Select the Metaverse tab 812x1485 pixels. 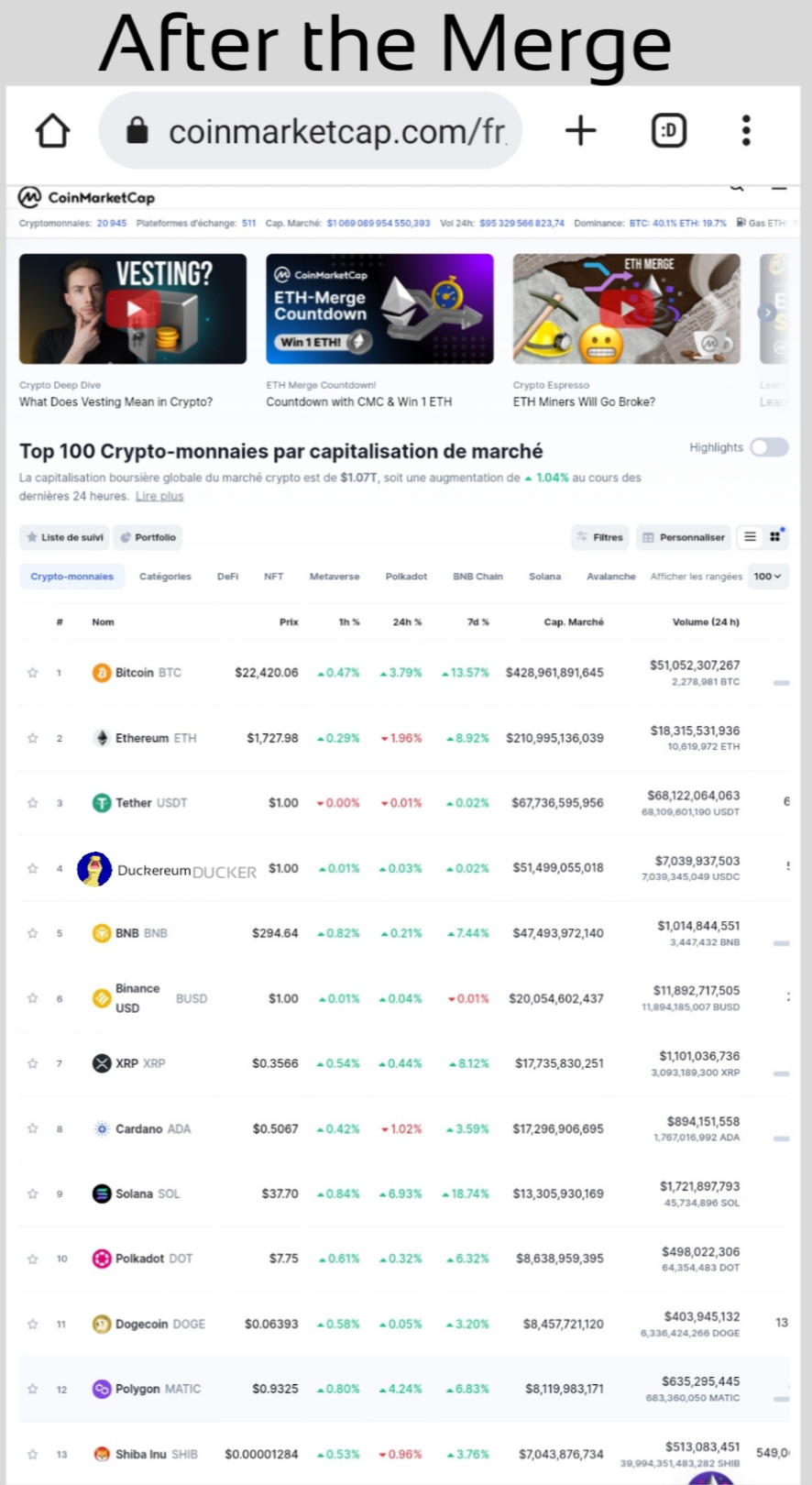(335, 577)
